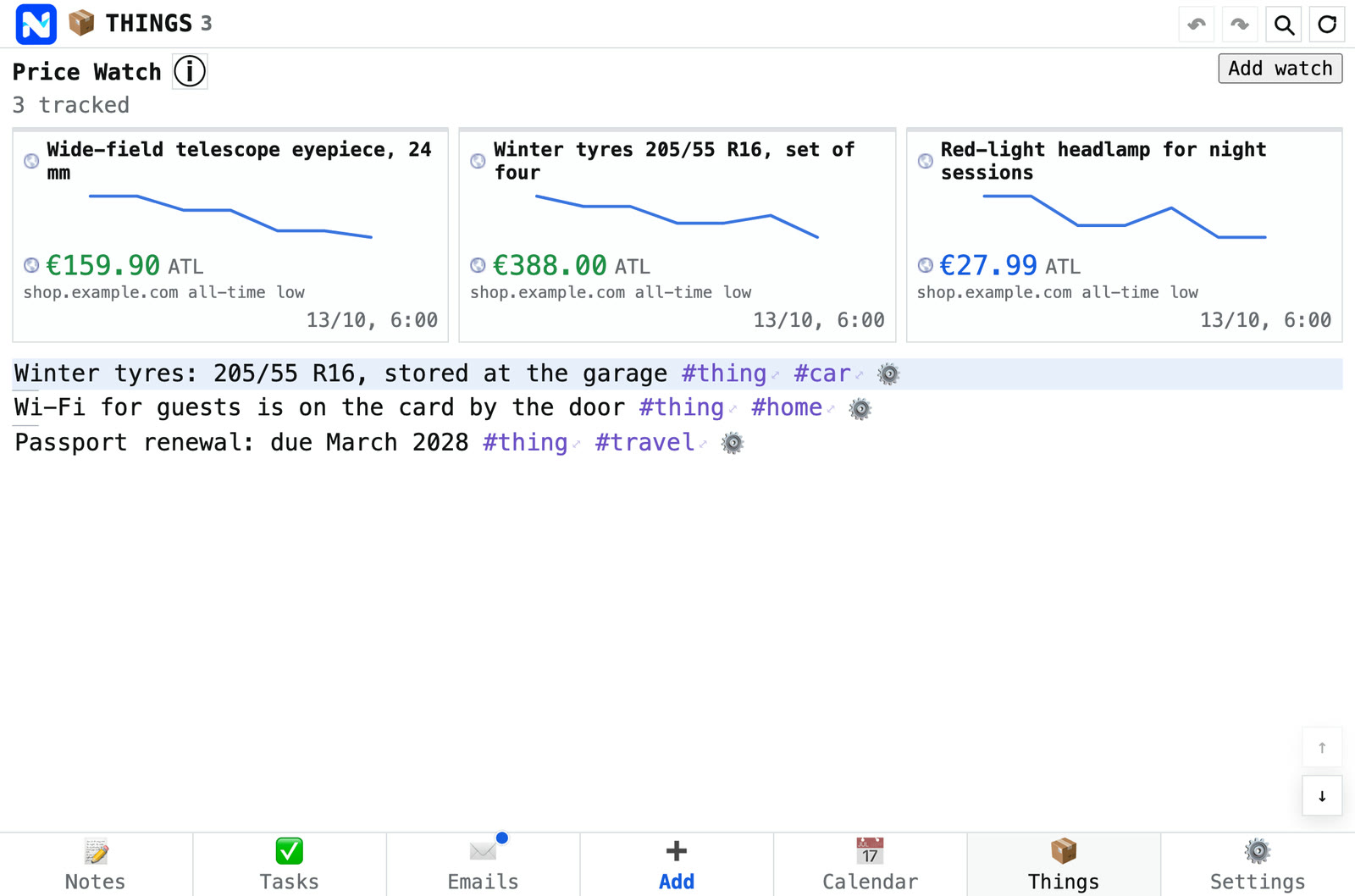Click the 'Passport renewal: due March 2028' note text
The width and height of the screenshot is (1355, 896).
coord(241,442)
